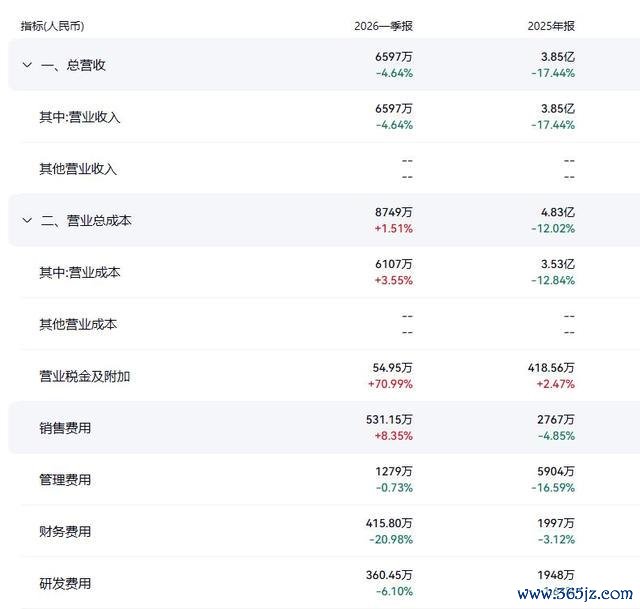Viewport: 640px width, 609px height.
Task: Collapse the 二、营业总成本 section chevron
Action: (x=27, y=220)
